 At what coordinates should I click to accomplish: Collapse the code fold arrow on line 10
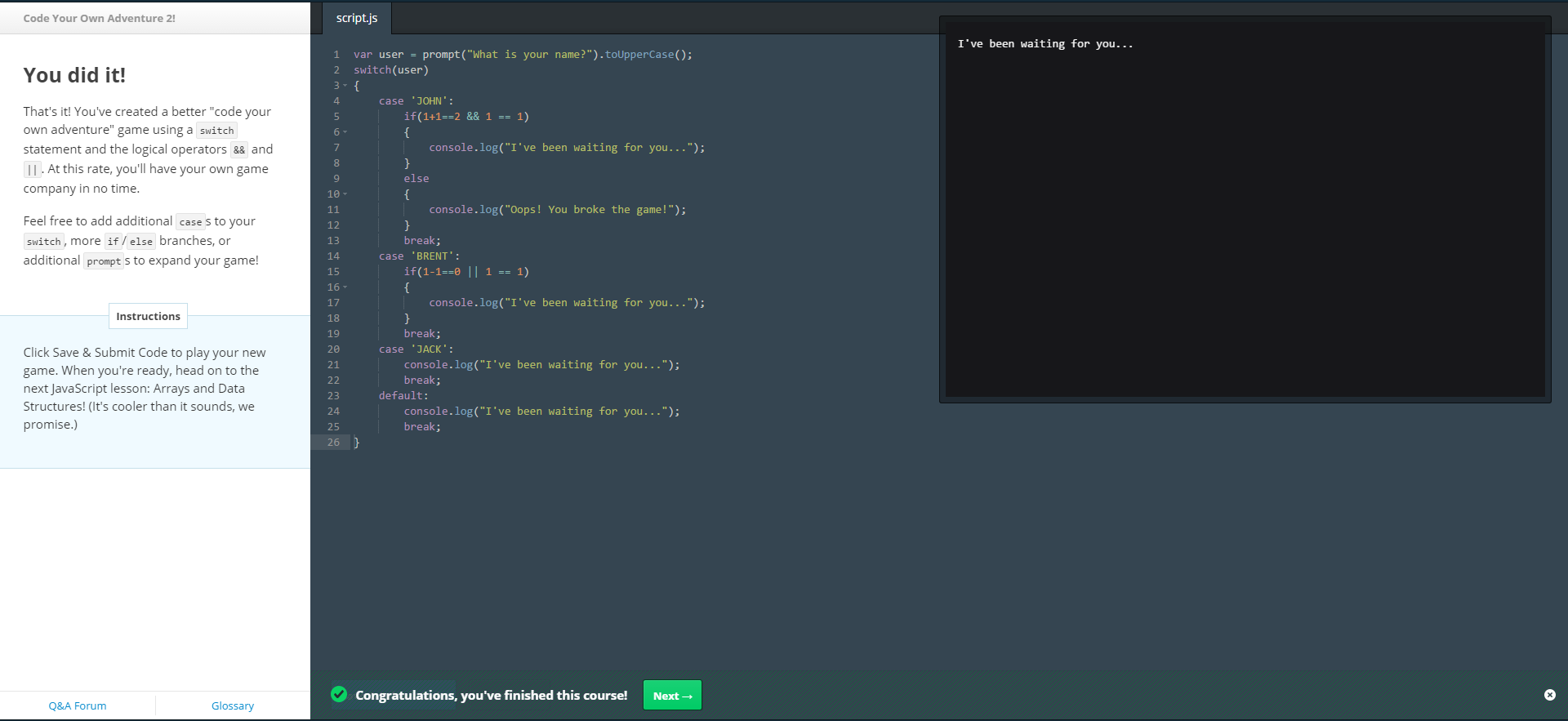click(x=345, y=194)
